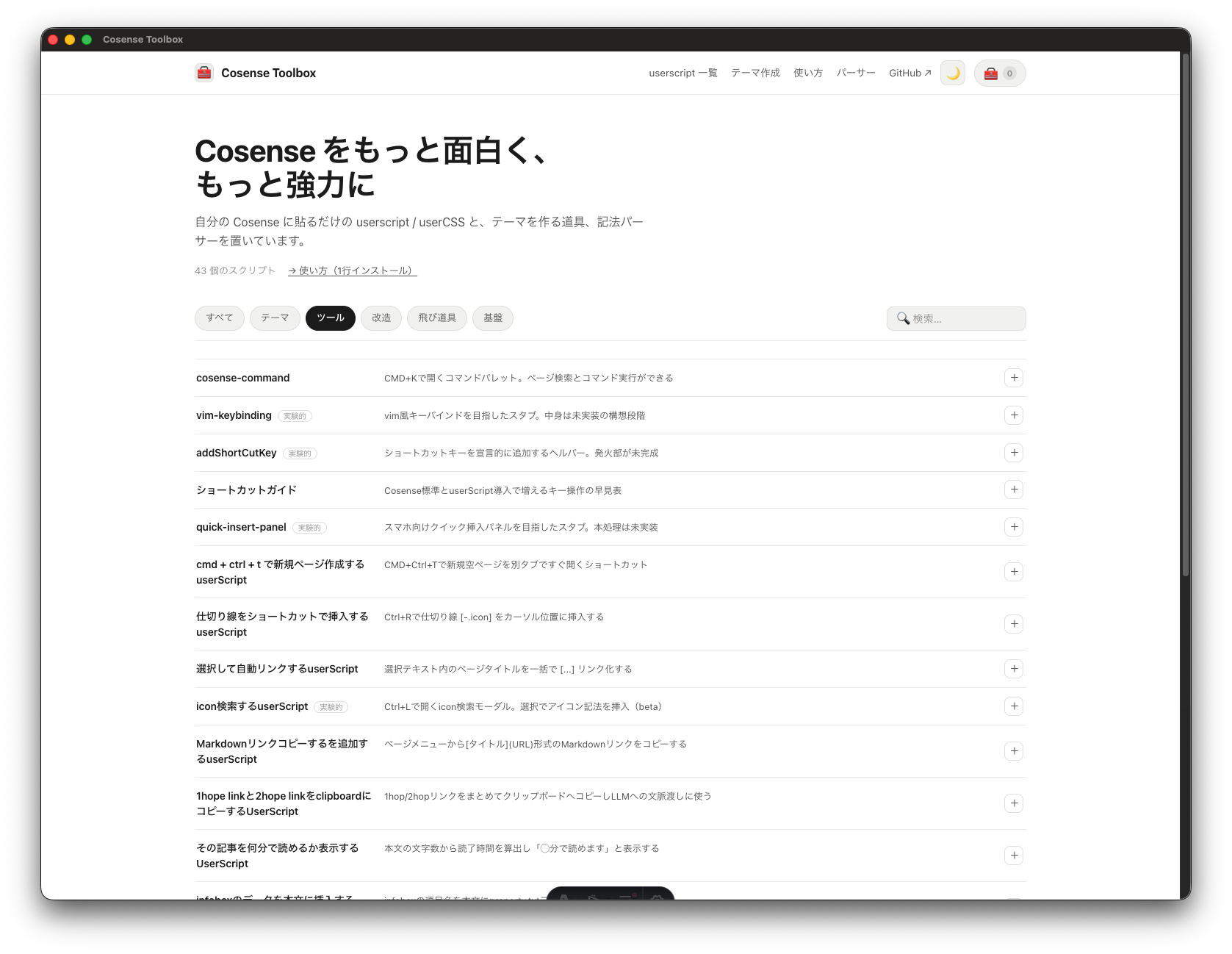Click 実験的 badge next to icon検索するuserScript
Screen dimensions: 1232x954
click(x=331, y=707)
